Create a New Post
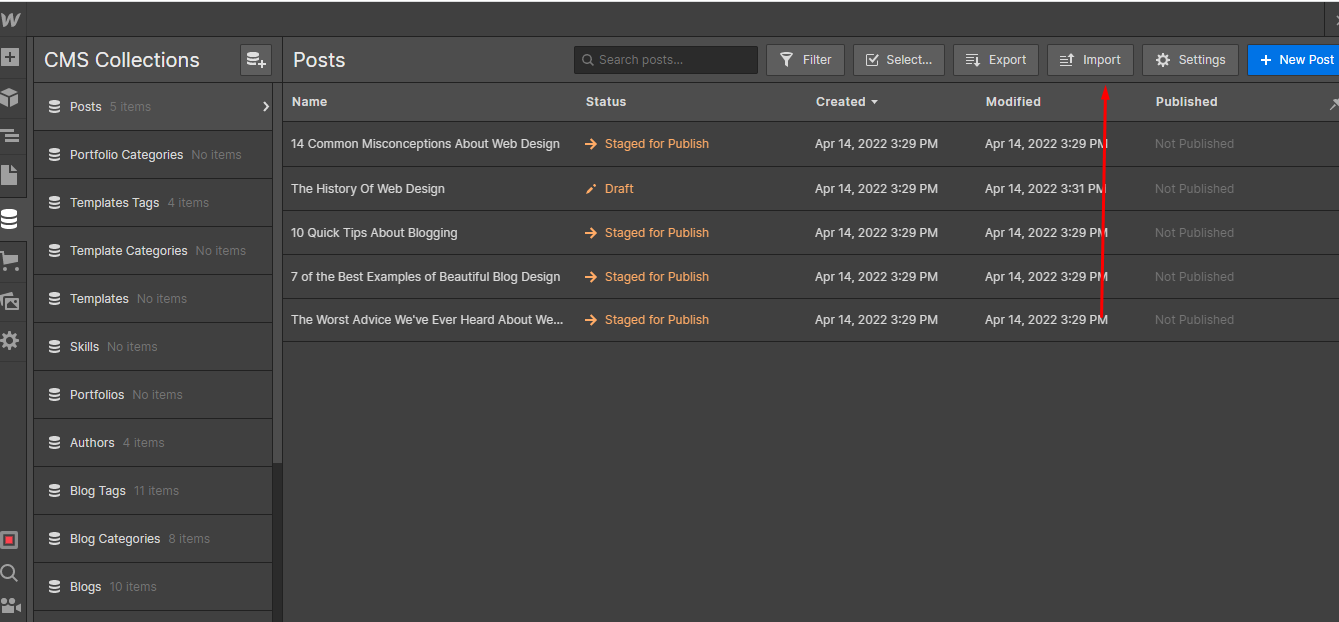 (x=1294, y=60)
